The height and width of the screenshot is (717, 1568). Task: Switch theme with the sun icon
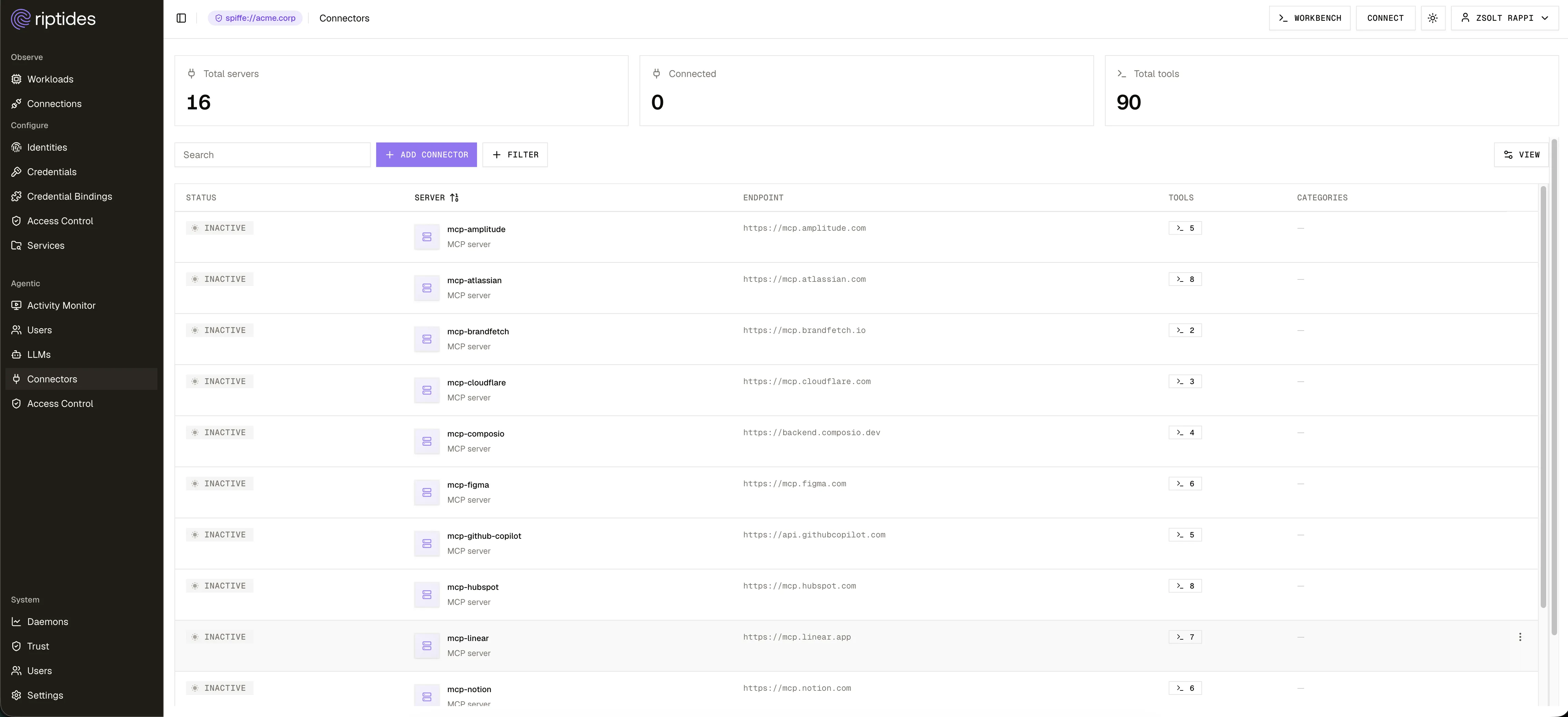[x=1433, y=18]
